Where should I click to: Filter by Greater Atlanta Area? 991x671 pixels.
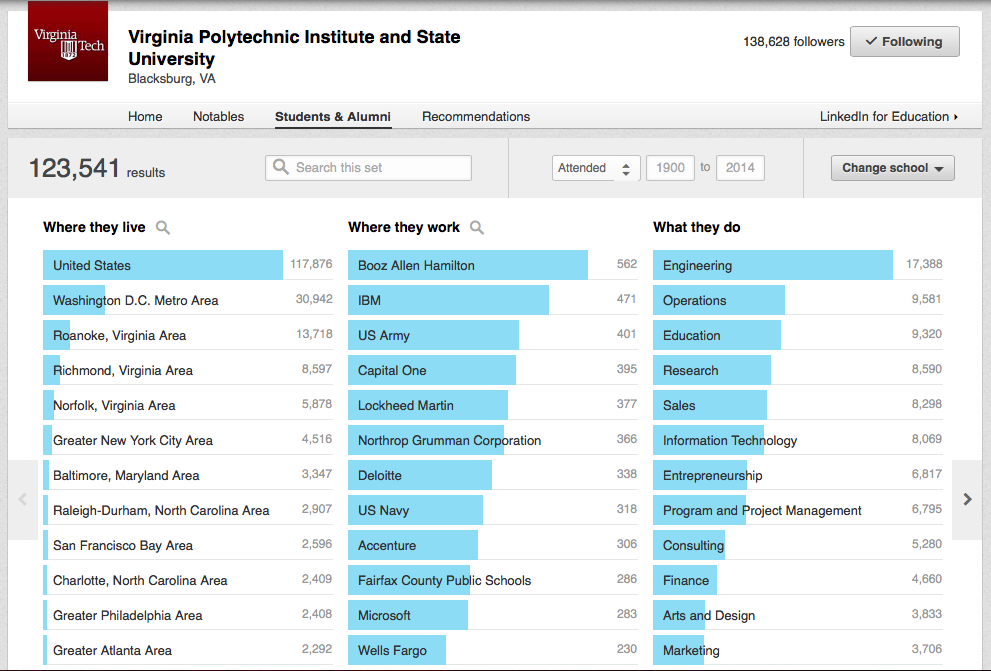click(188, 650)
